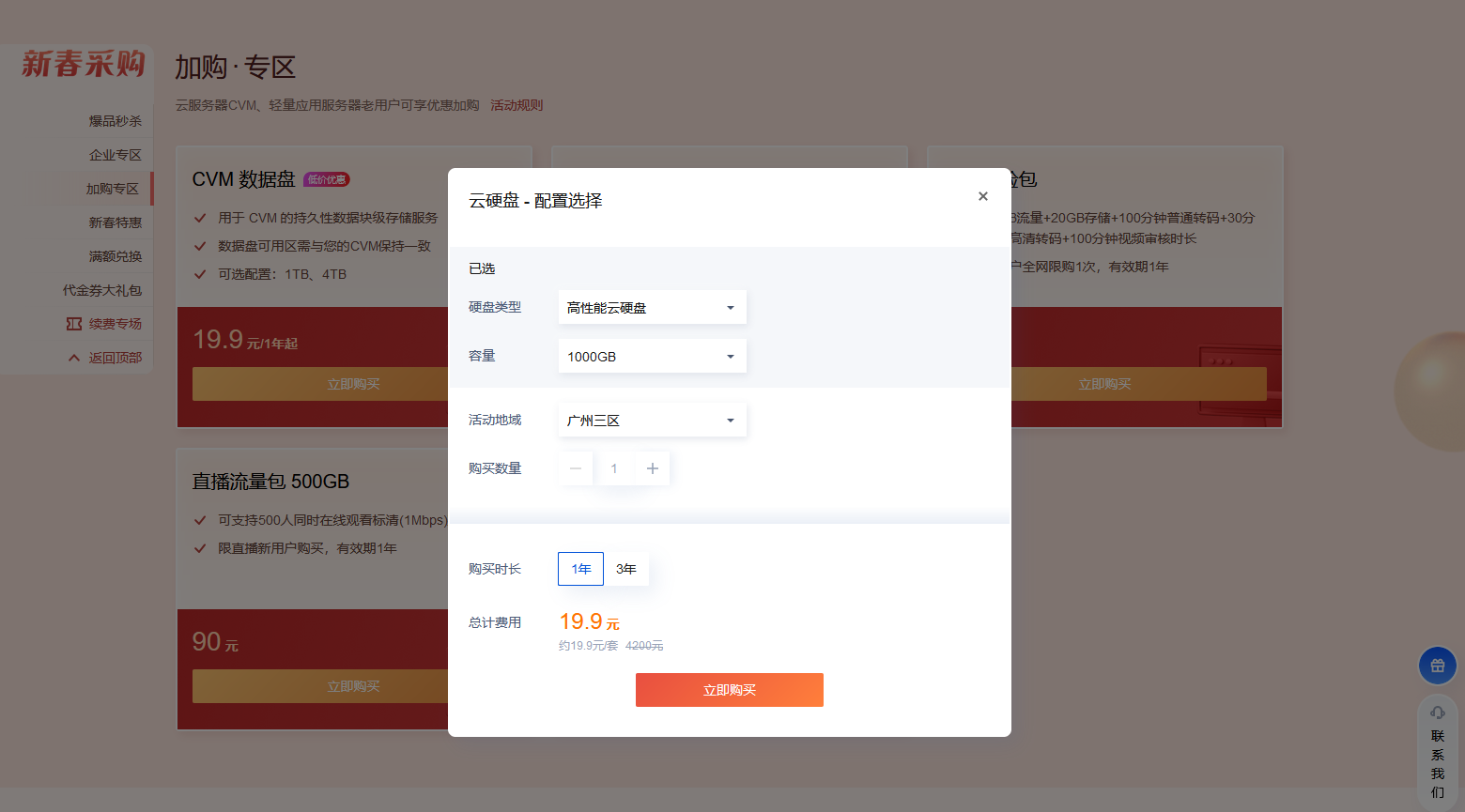Click the 数据盘可用区需与您的CVM保持一致 line
Viewport: 1465px width, 812px height.
(325, 246)
